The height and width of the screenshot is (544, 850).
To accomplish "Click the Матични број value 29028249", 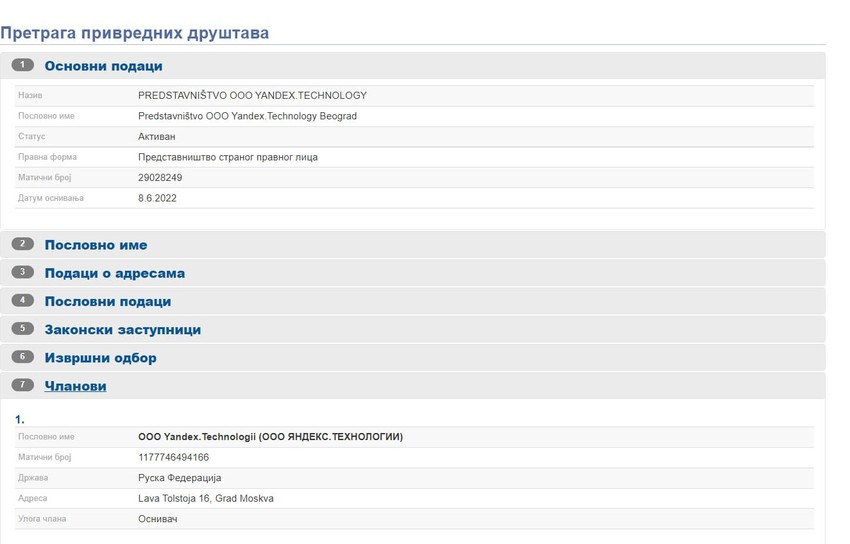I will (x=160, y=178).
